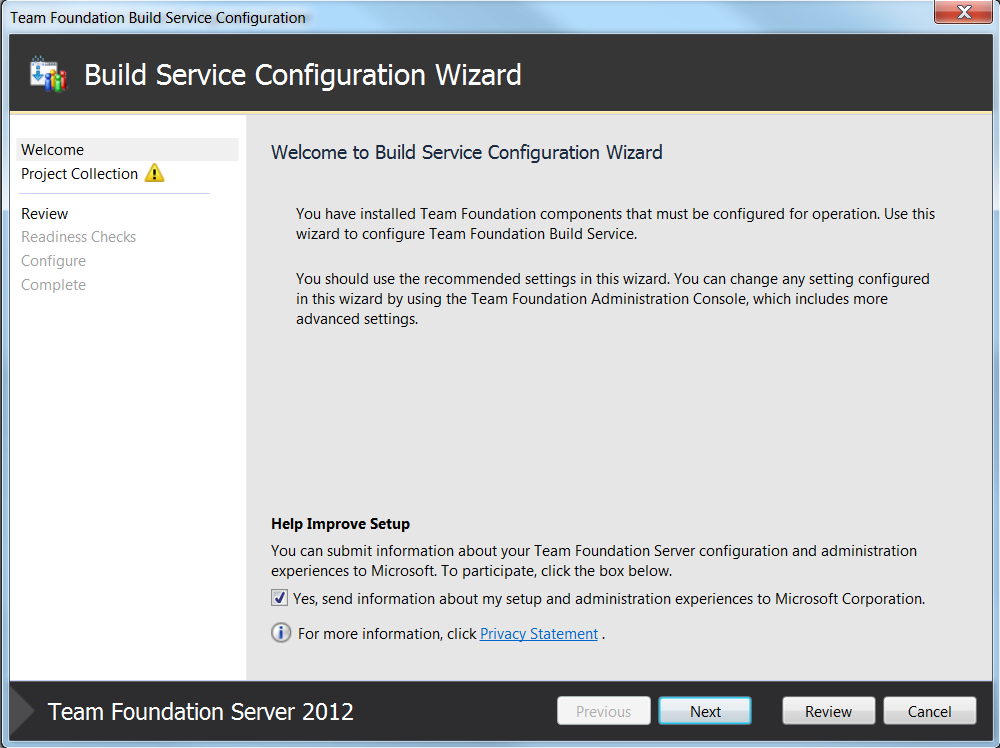Select the Readiness Checks step
The height and width of the screenshot is (748, 1000).
[x=78, y=237]
